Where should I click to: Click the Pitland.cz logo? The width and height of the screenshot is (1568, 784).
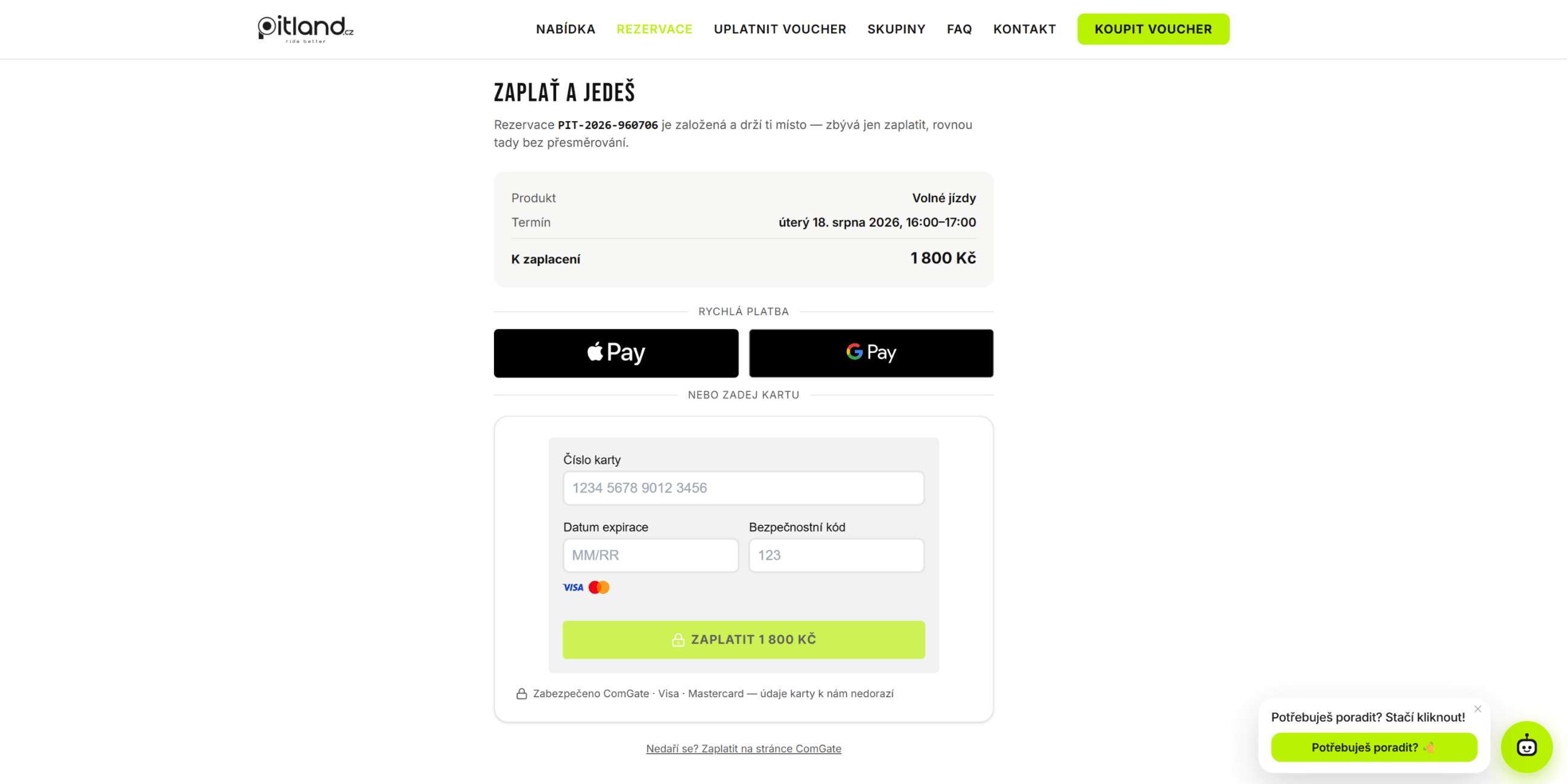point(306,28)
